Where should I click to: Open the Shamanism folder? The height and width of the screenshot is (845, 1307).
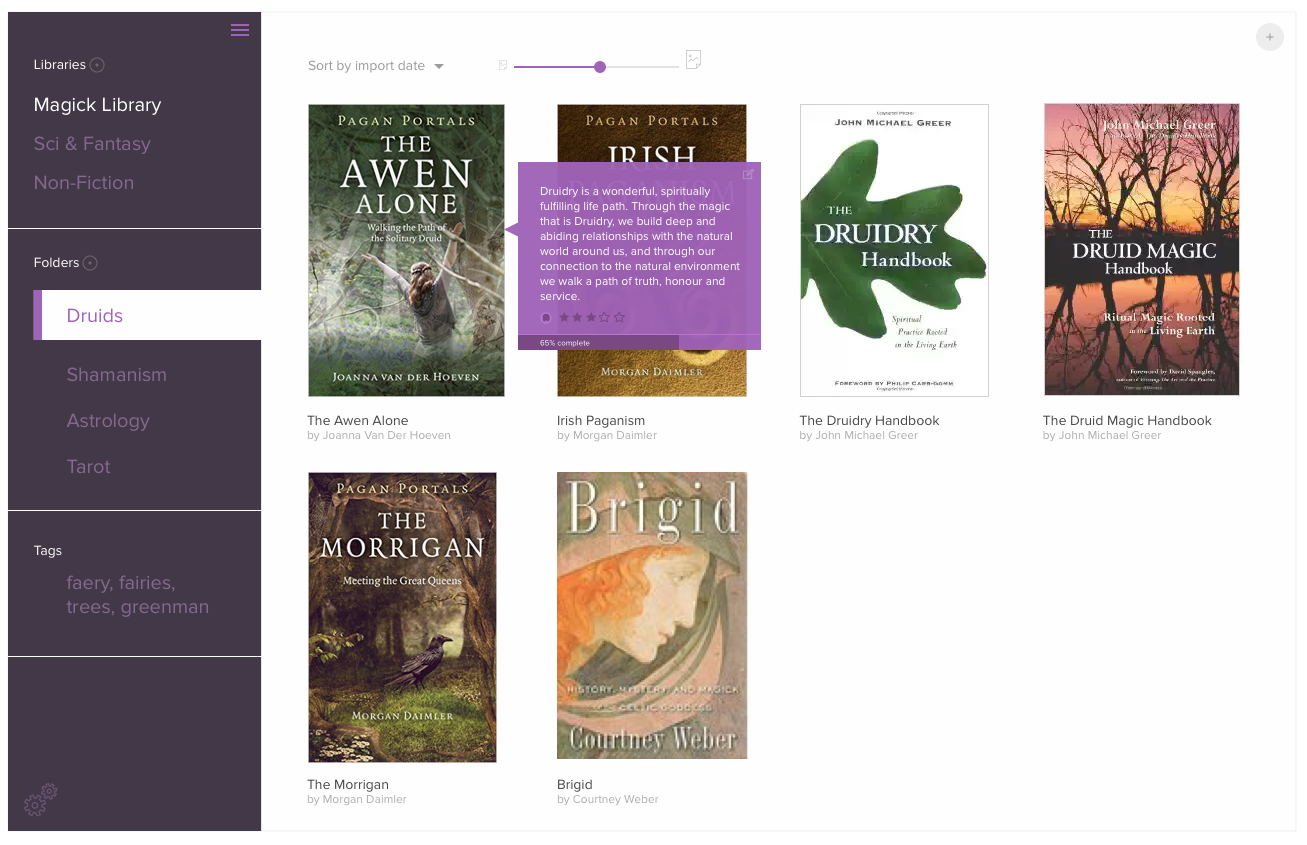coord(116,375)
